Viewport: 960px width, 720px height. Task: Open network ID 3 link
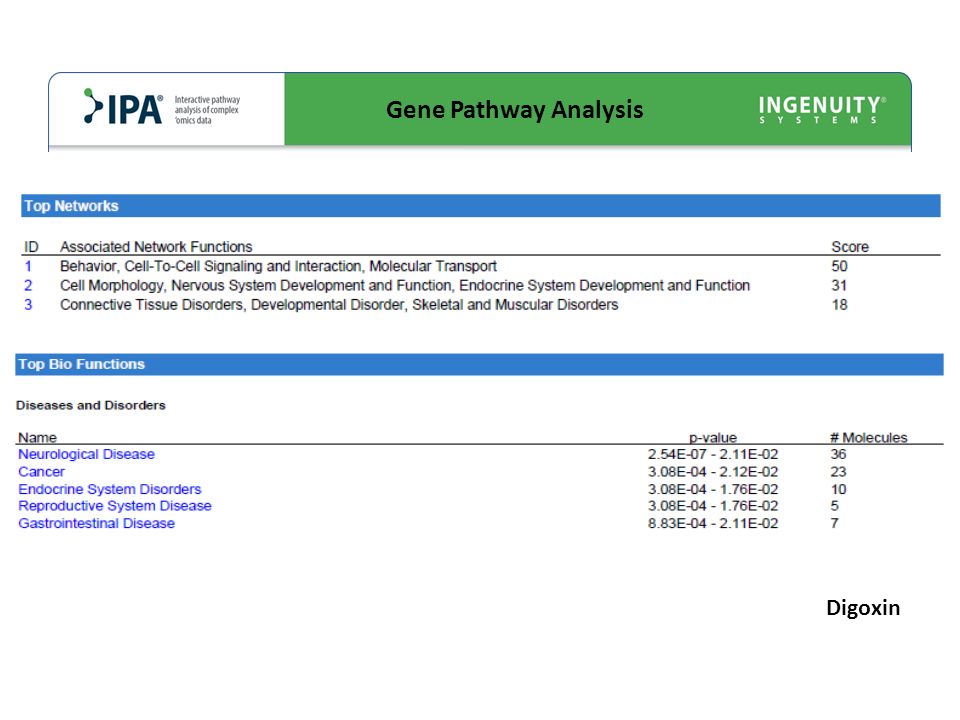coord(28,304)
